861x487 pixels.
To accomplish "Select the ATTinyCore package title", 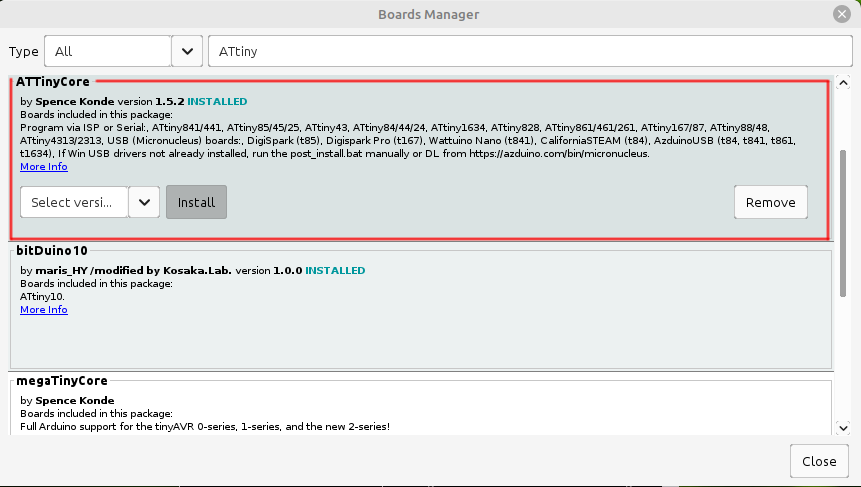I will (x=53, y=82).
